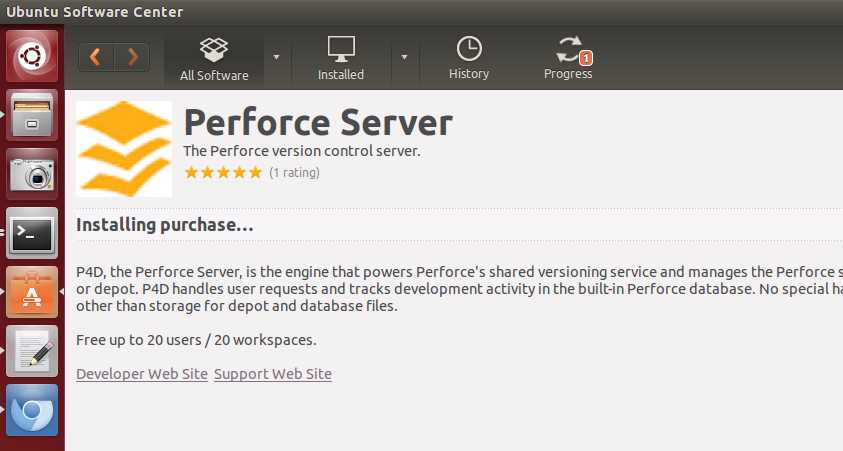Open the Developer Web Site link
The width and height of the screenshot is (843, 451).
[142, 374]
